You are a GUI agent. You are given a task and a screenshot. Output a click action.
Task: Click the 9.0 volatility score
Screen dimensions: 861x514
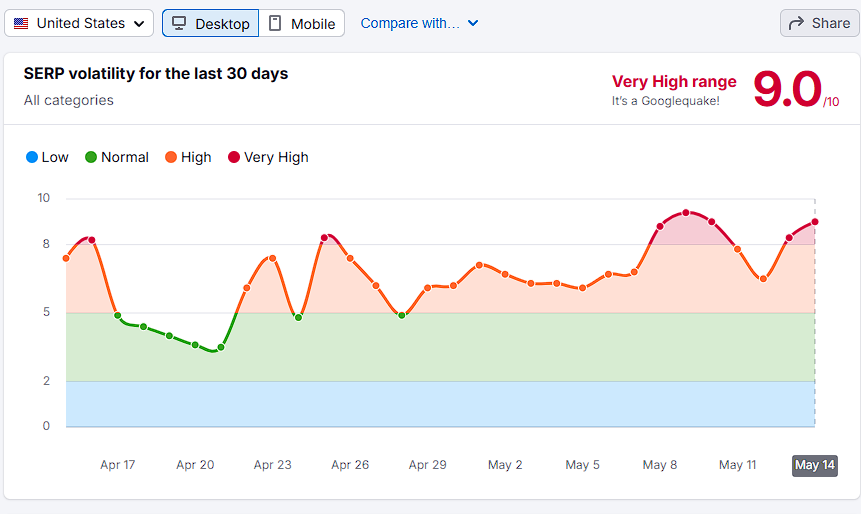pyautogui.click(x=787, y=88)
